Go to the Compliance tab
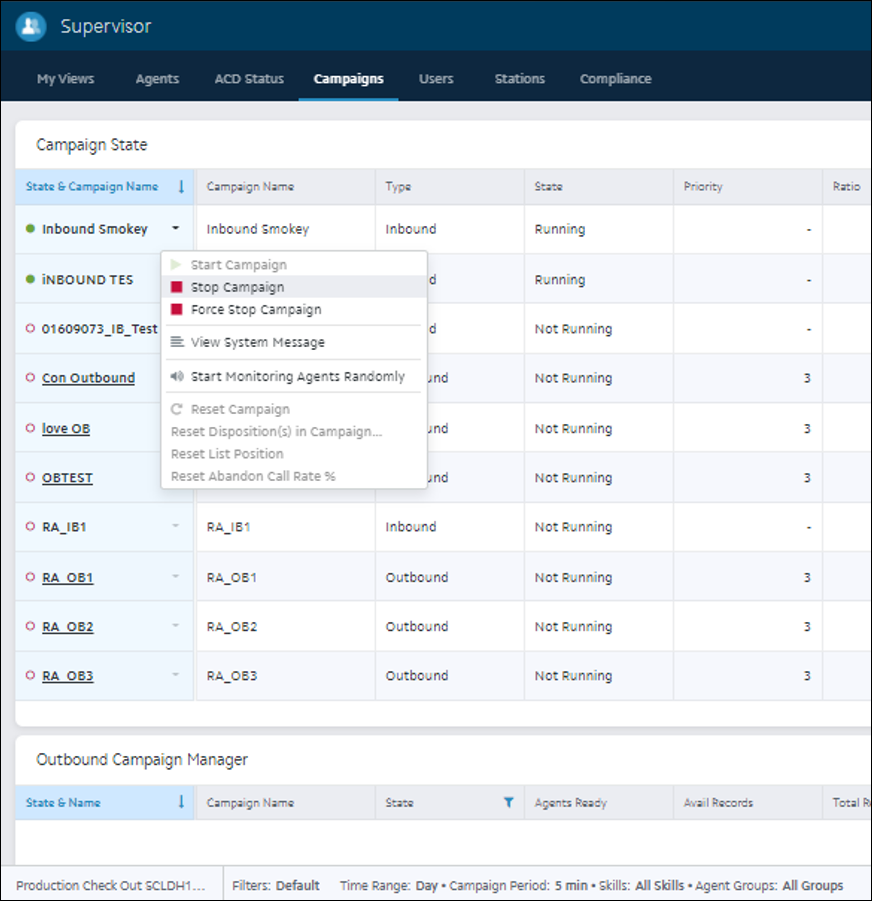The width and height of the screenshot is (872, 901). 615,79
